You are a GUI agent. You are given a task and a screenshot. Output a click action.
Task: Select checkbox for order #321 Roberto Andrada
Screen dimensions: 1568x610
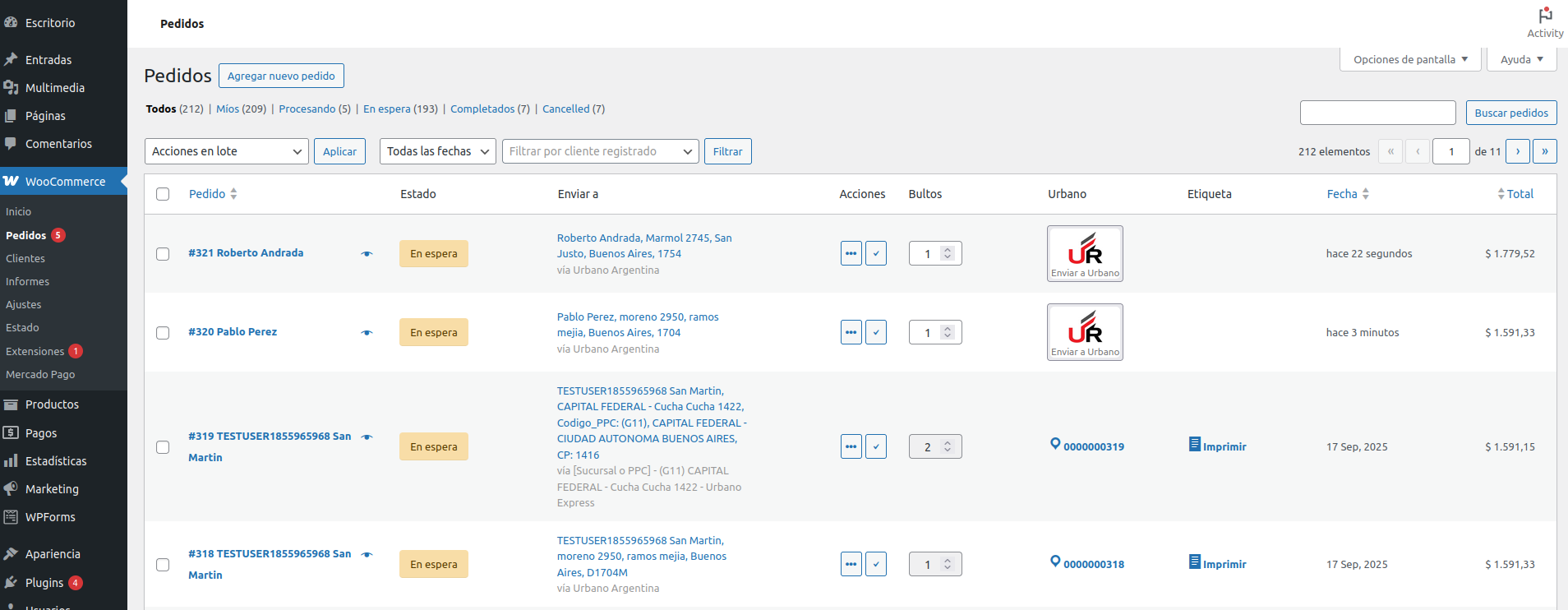point(163,254)
